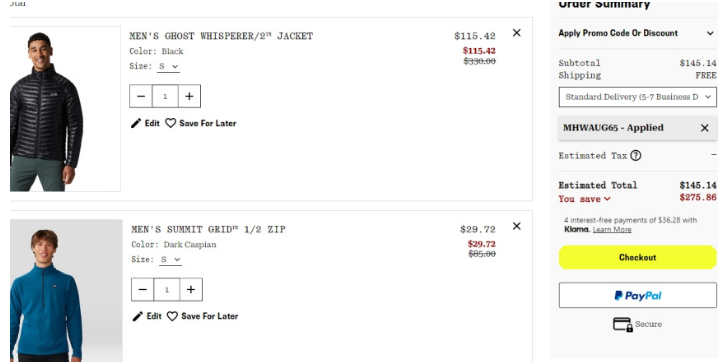Remove Ghost Whisperer jacket with X icon
This screenshot has width=728, height=362.
pyautogui.click(x=516, y=33)
